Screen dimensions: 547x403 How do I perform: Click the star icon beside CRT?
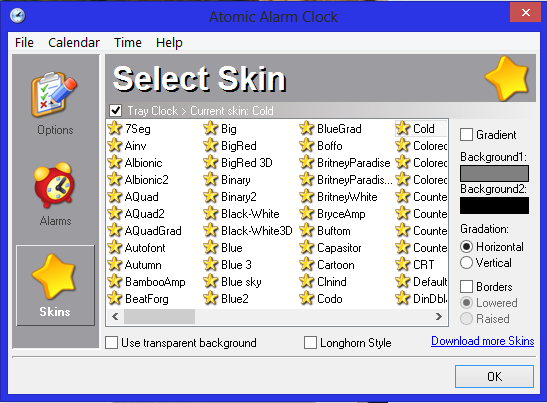click(403, 264)
